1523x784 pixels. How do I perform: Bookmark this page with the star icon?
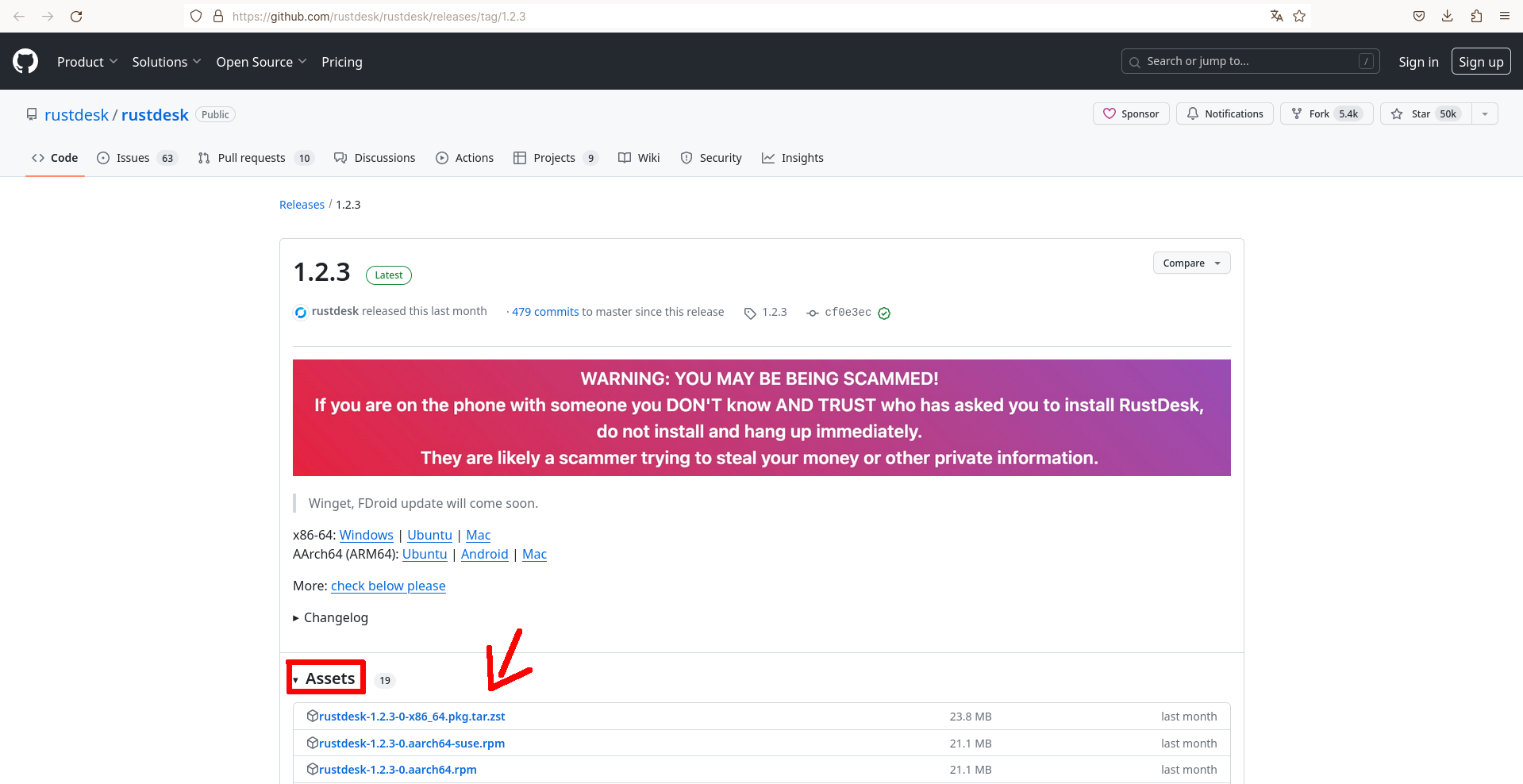[1299, 16]
